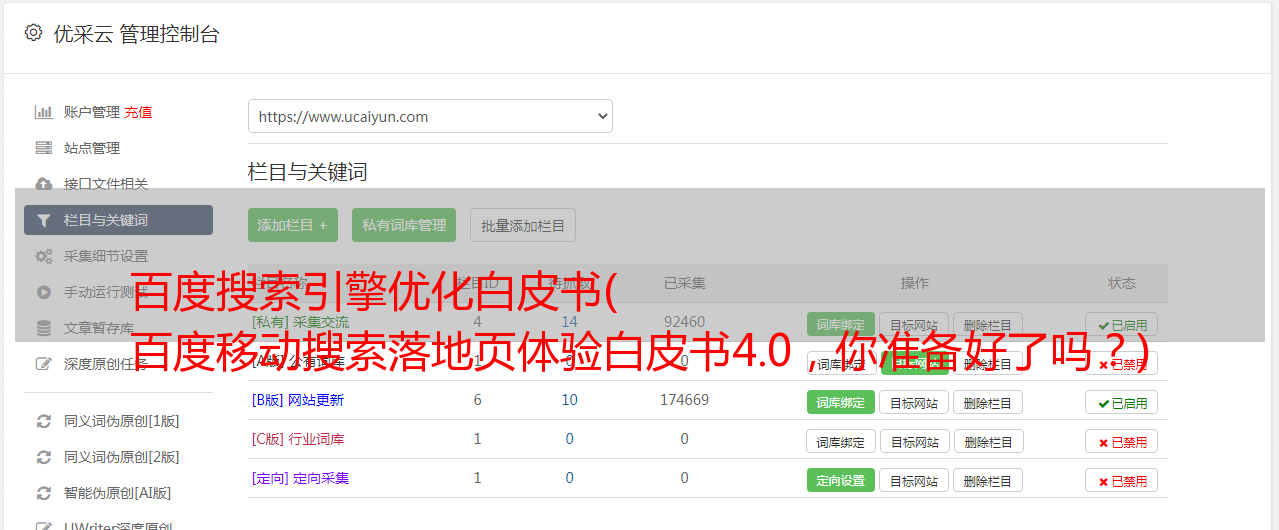Click refresh icon for 同义词伪原创[2版]
The image size is (1279, 530).
point(43,457)
